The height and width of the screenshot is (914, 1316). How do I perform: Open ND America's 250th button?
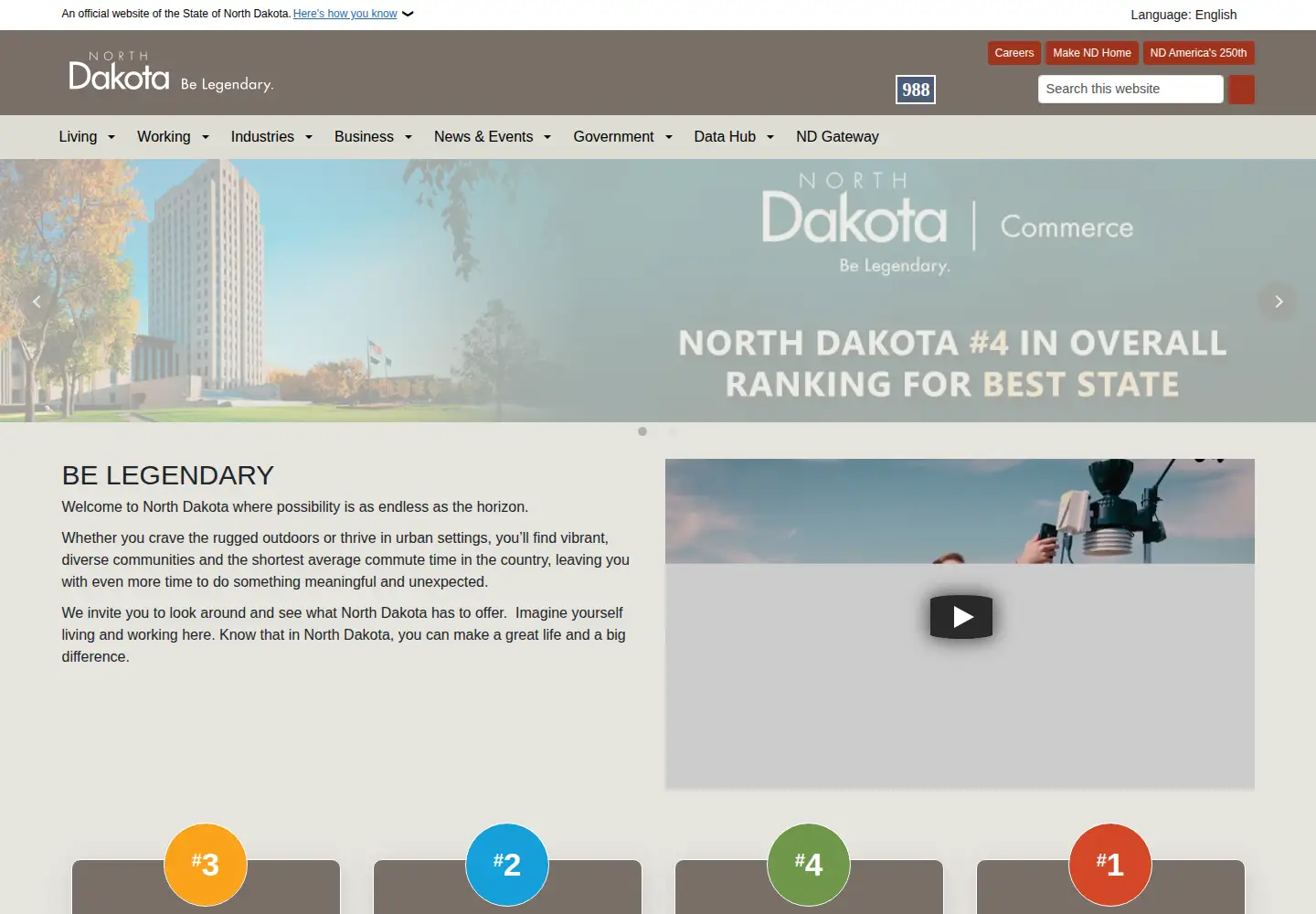tap(1198, 53)
